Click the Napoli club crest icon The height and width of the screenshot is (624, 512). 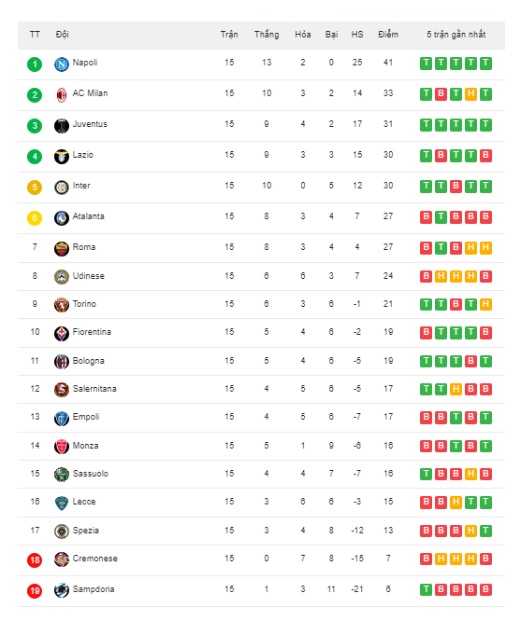pyautogui.click(x=61, y=64)
